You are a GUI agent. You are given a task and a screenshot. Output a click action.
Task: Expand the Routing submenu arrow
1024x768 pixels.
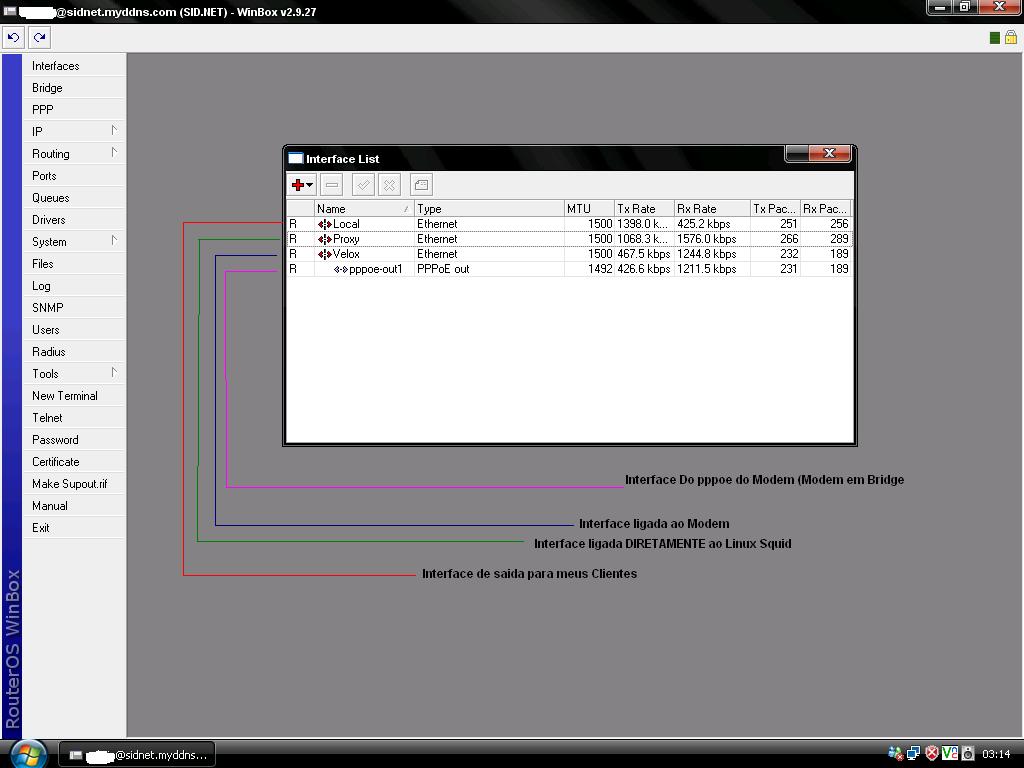[114, 153]
